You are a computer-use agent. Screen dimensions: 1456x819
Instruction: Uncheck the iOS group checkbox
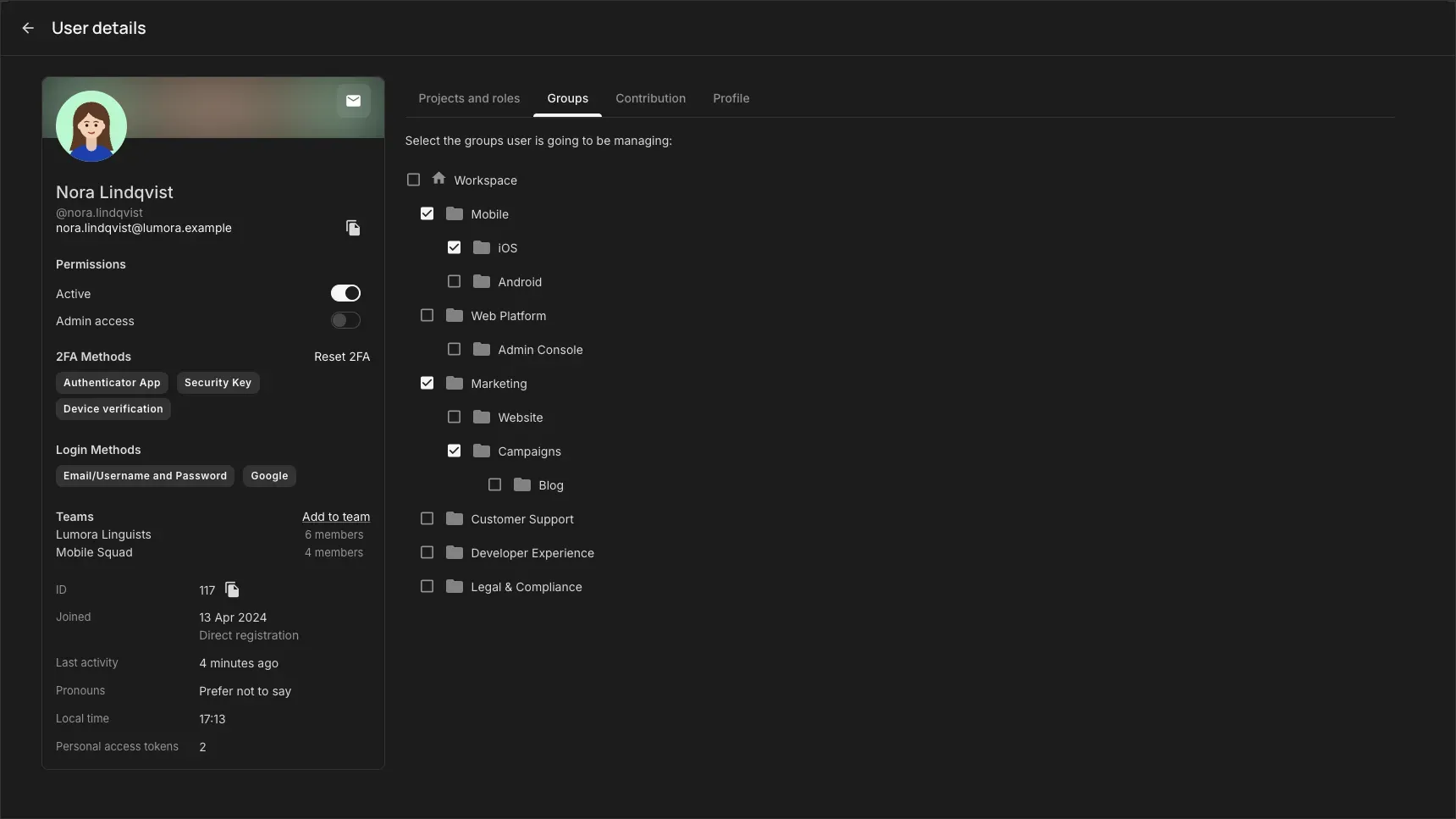pyautogui.click(x=454, y=247)
